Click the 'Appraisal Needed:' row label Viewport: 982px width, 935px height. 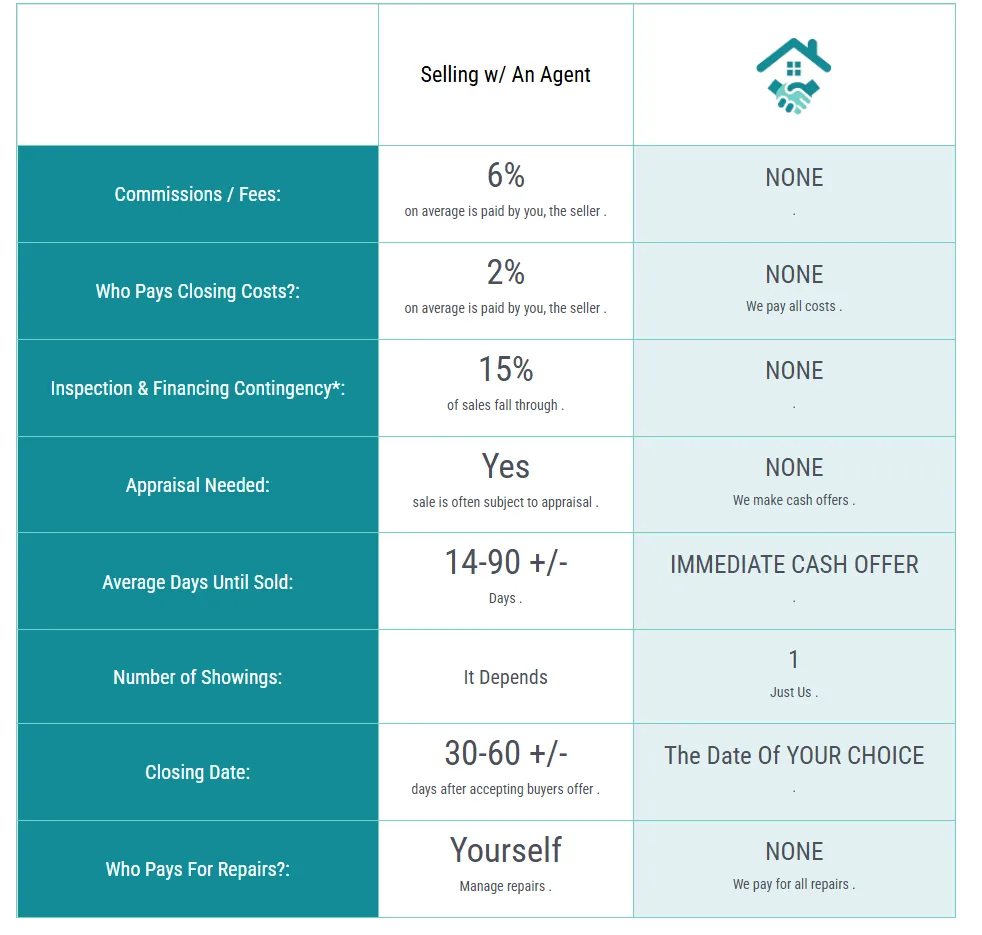coord(197,485)
